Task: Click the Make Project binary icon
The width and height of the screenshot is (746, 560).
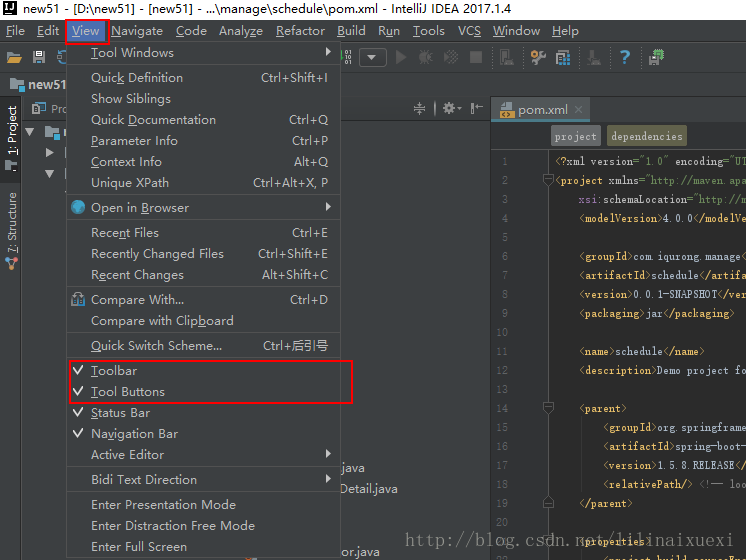Action: pyautogui.click(x=348, y=57)
